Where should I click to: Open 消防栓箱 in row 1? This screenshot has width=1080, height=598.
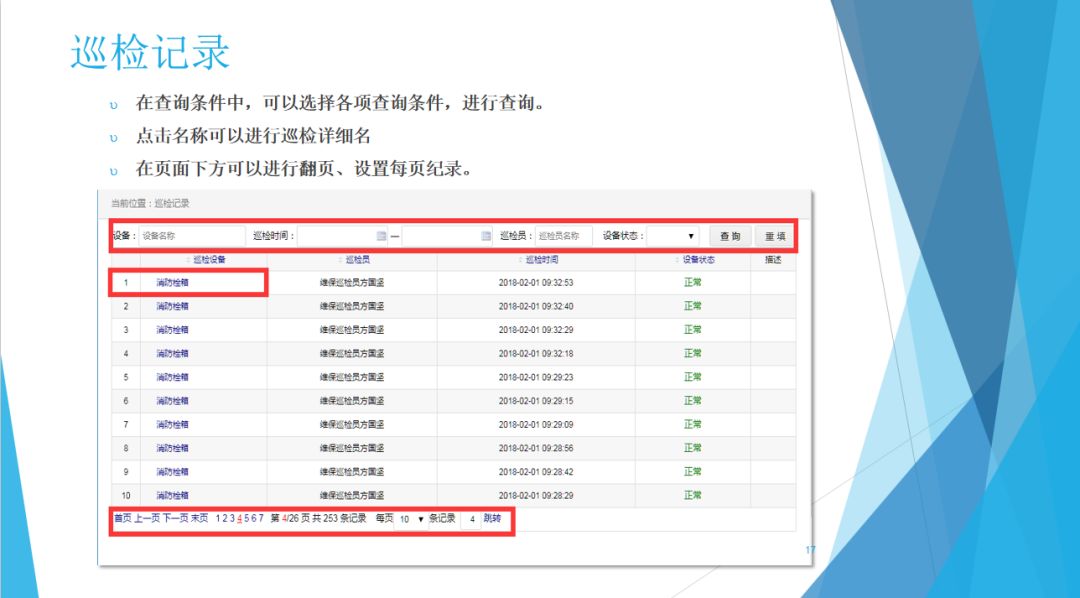172,282
